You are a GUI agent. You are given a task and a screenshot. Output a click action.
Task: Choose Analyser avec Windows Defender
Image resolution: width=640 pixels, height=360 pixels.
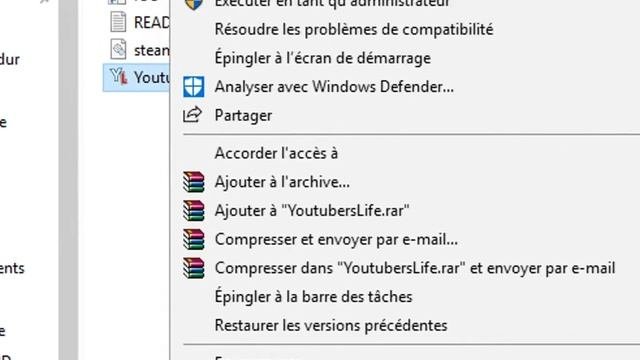coord(334,87)
